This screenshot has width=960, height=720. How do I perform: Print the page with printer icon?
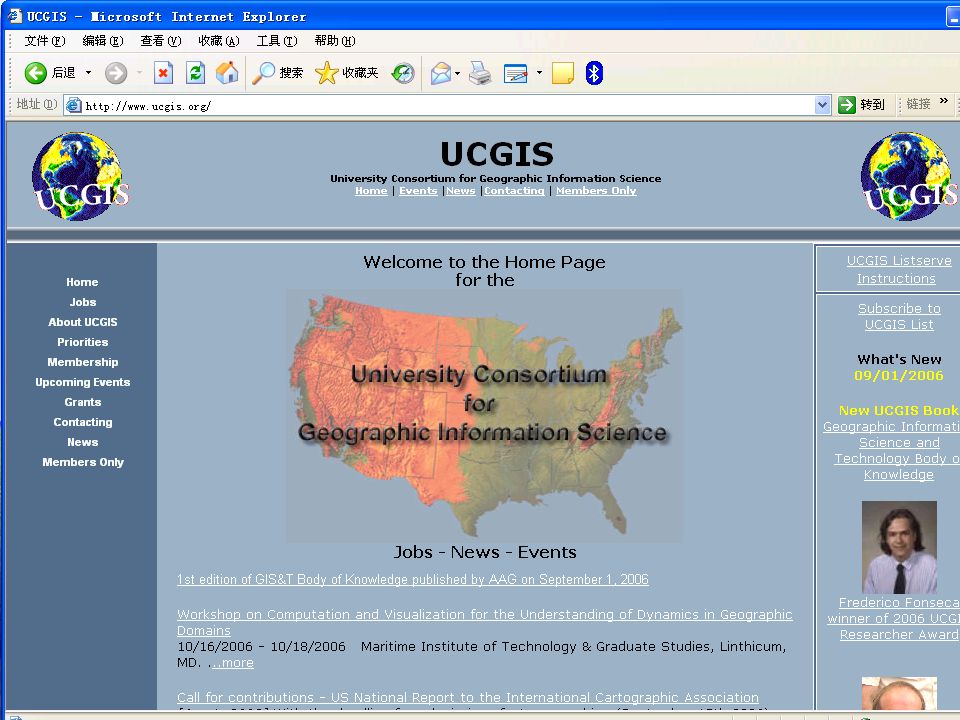[x=480, y=73]
